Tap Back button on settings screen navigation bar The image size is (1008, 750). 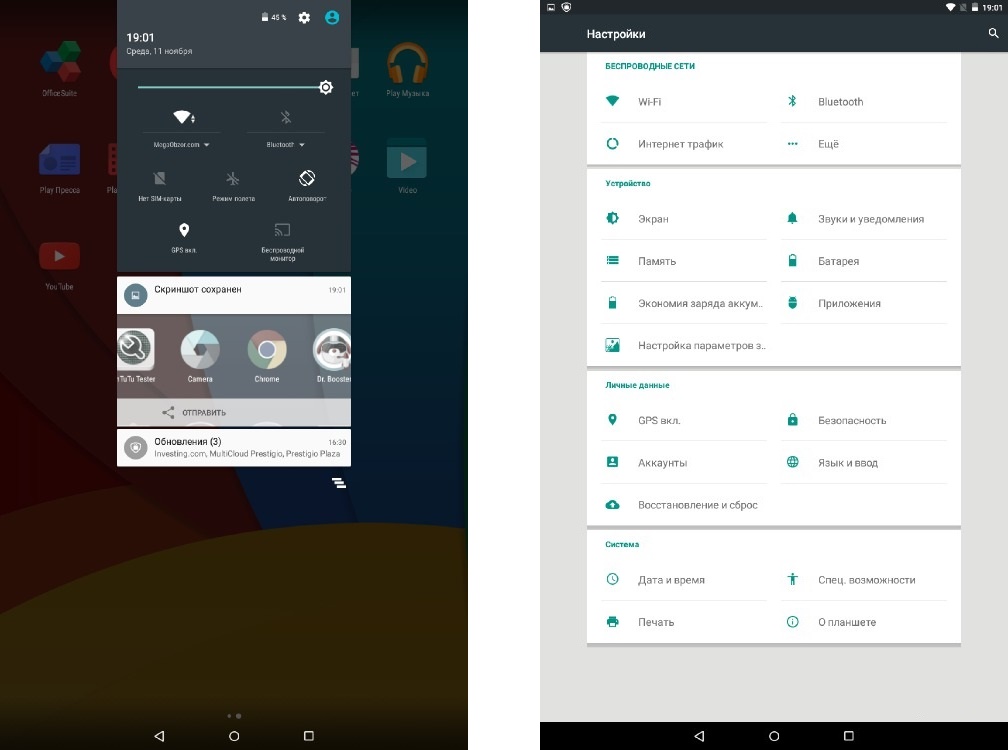tap(699, 736)
